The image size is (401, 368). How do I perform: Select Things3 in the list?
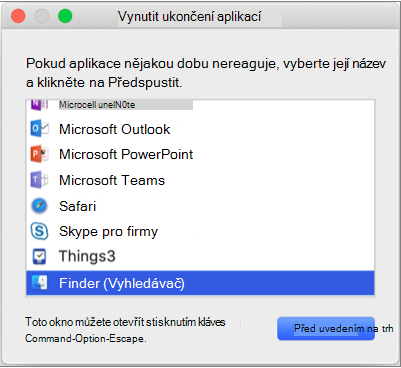(x=200, y=256)
